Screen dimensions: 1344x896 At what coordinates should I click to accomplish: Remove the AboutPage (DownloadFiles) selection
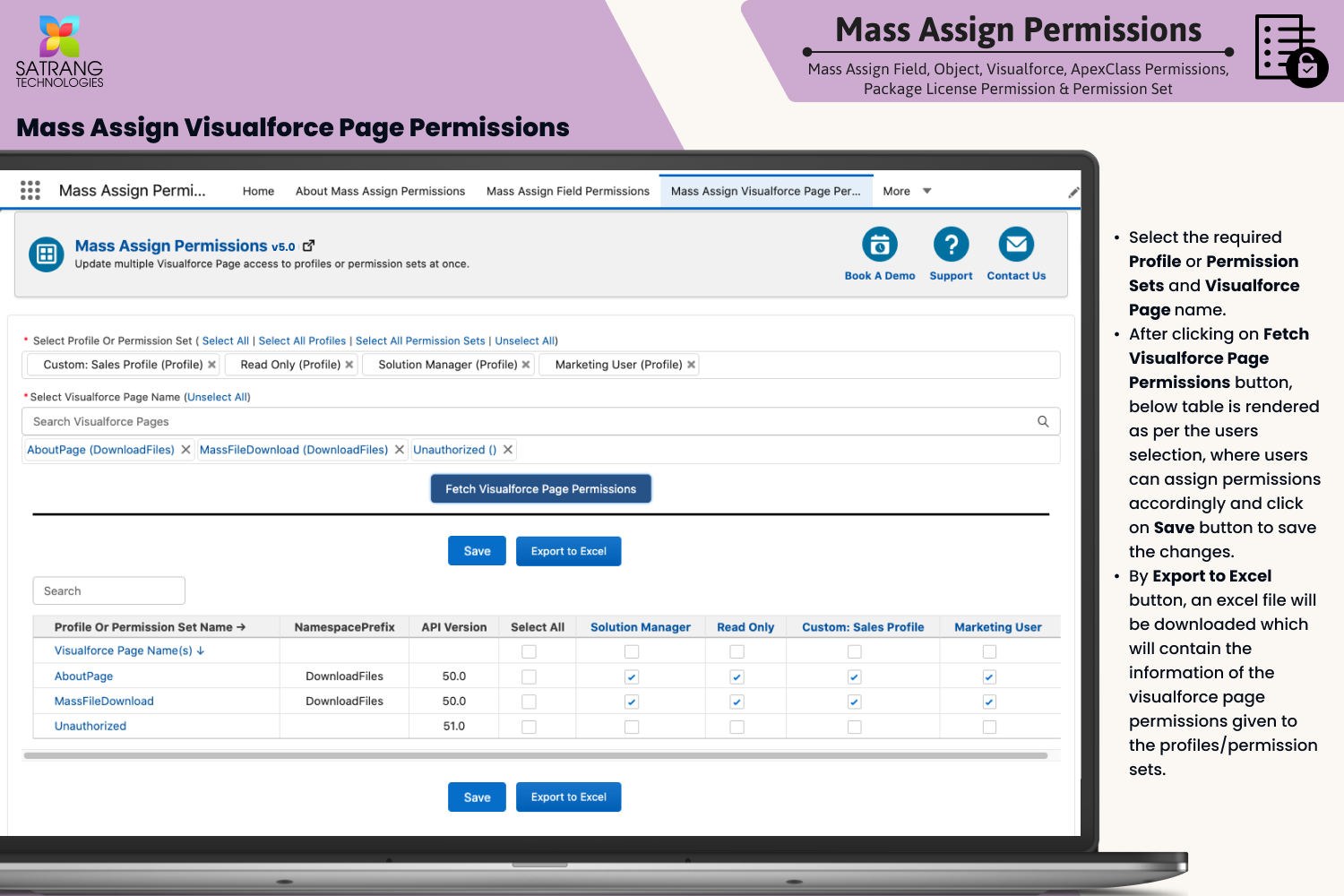pyautogui.click(x=185, y=450)
